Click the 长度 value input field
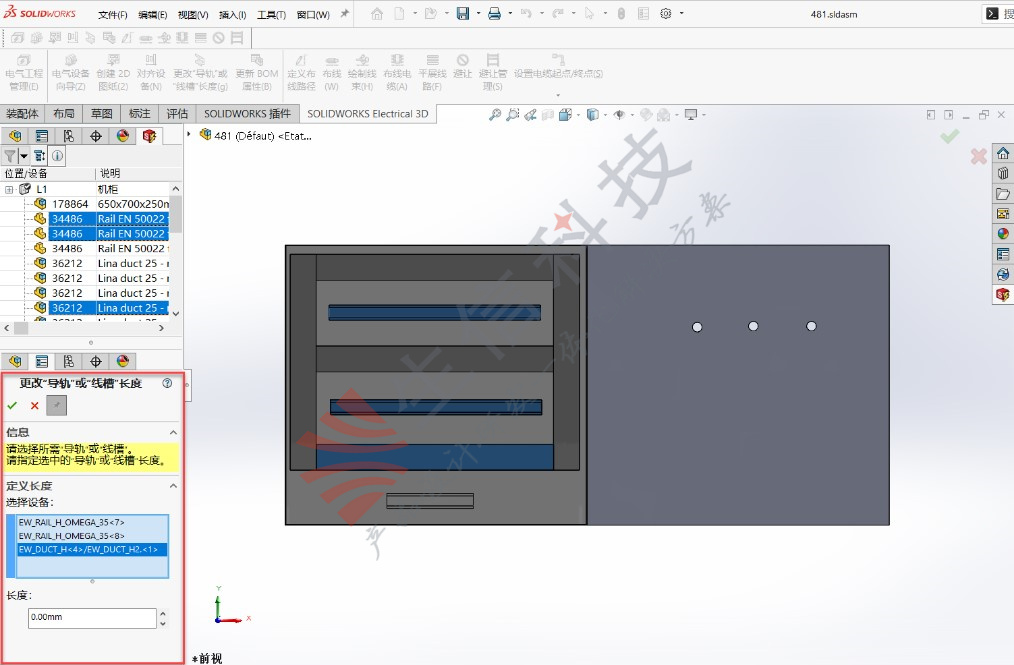This screenshot has height=665, width=1014. (92, 618)
